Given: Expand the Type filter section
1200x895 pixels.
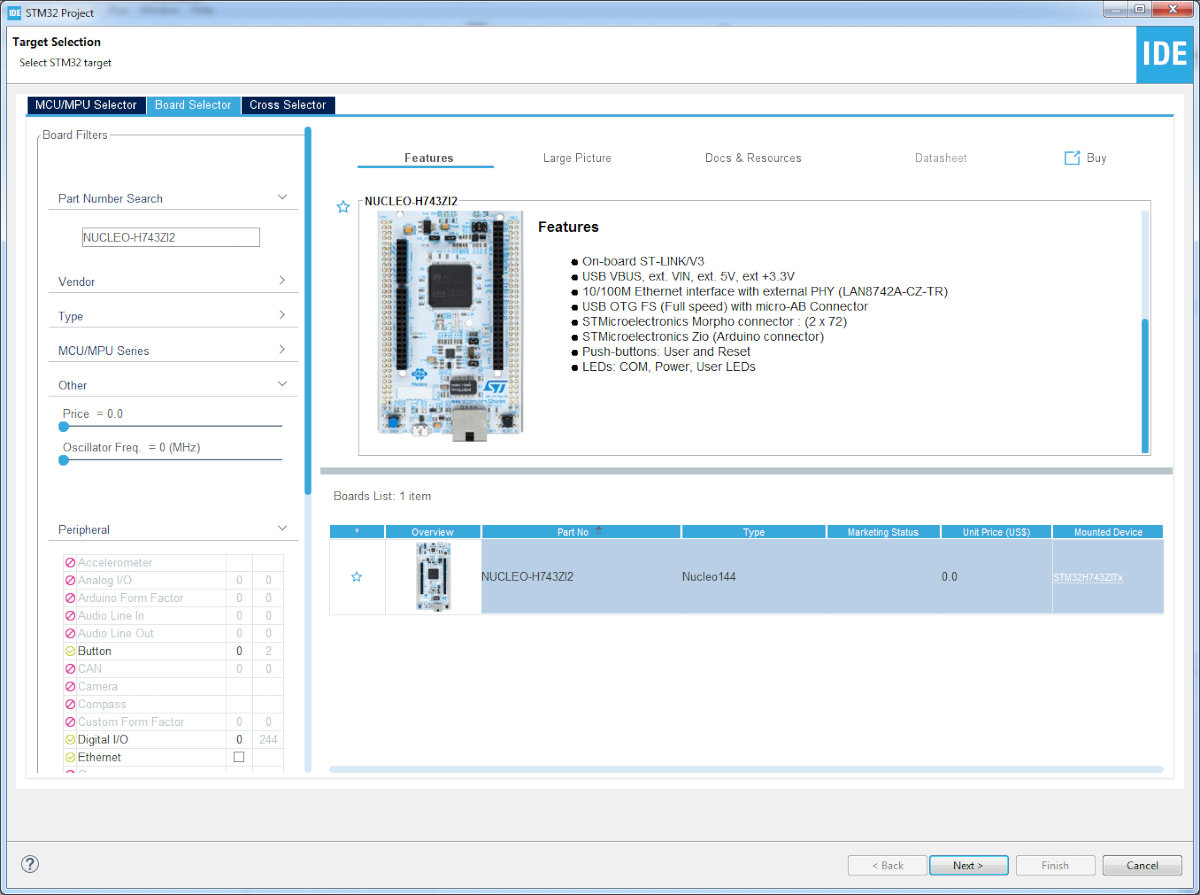Looking at the screenshot, I should click(x=282, y=316).
